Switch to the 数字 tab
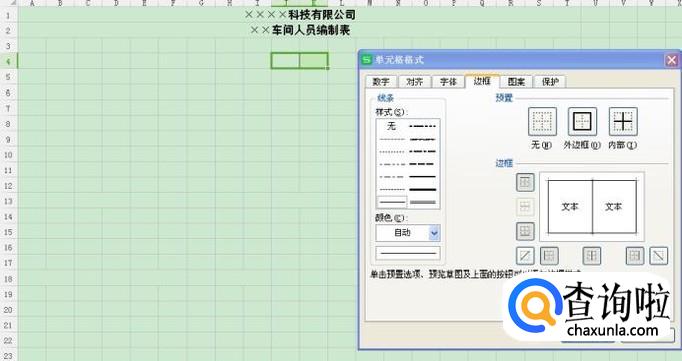 [x=381, y=82]
